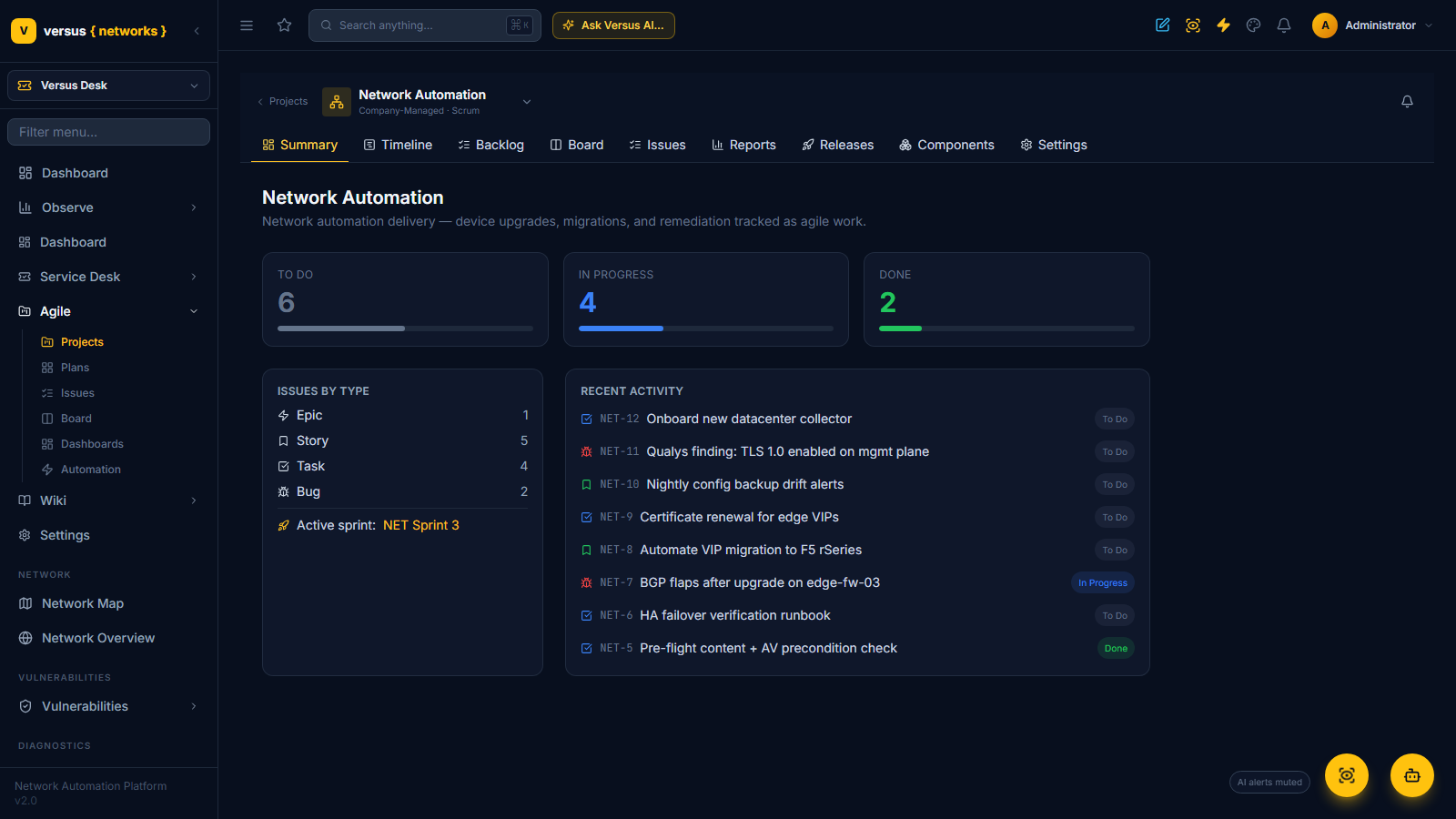This screenshot has height=819, width=1456.
Task: Open the Versus Desk workspace dropdown
Action: tap(108, 86)
